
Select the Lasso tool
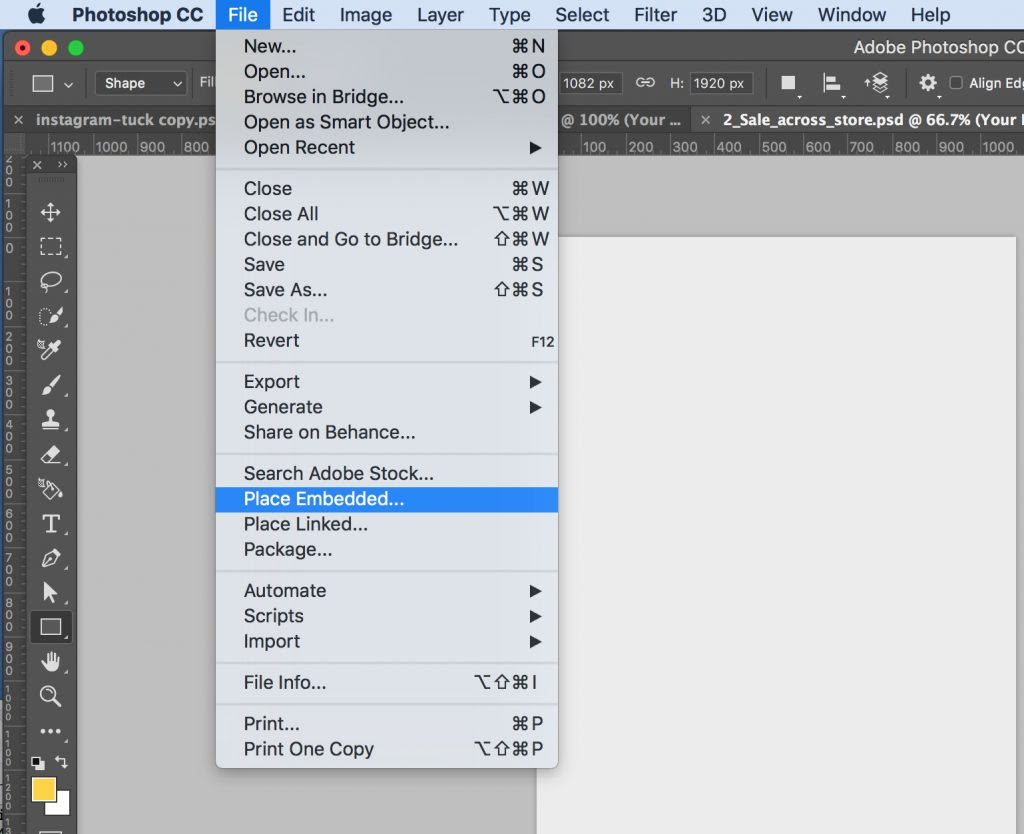[x=50, y=281]
